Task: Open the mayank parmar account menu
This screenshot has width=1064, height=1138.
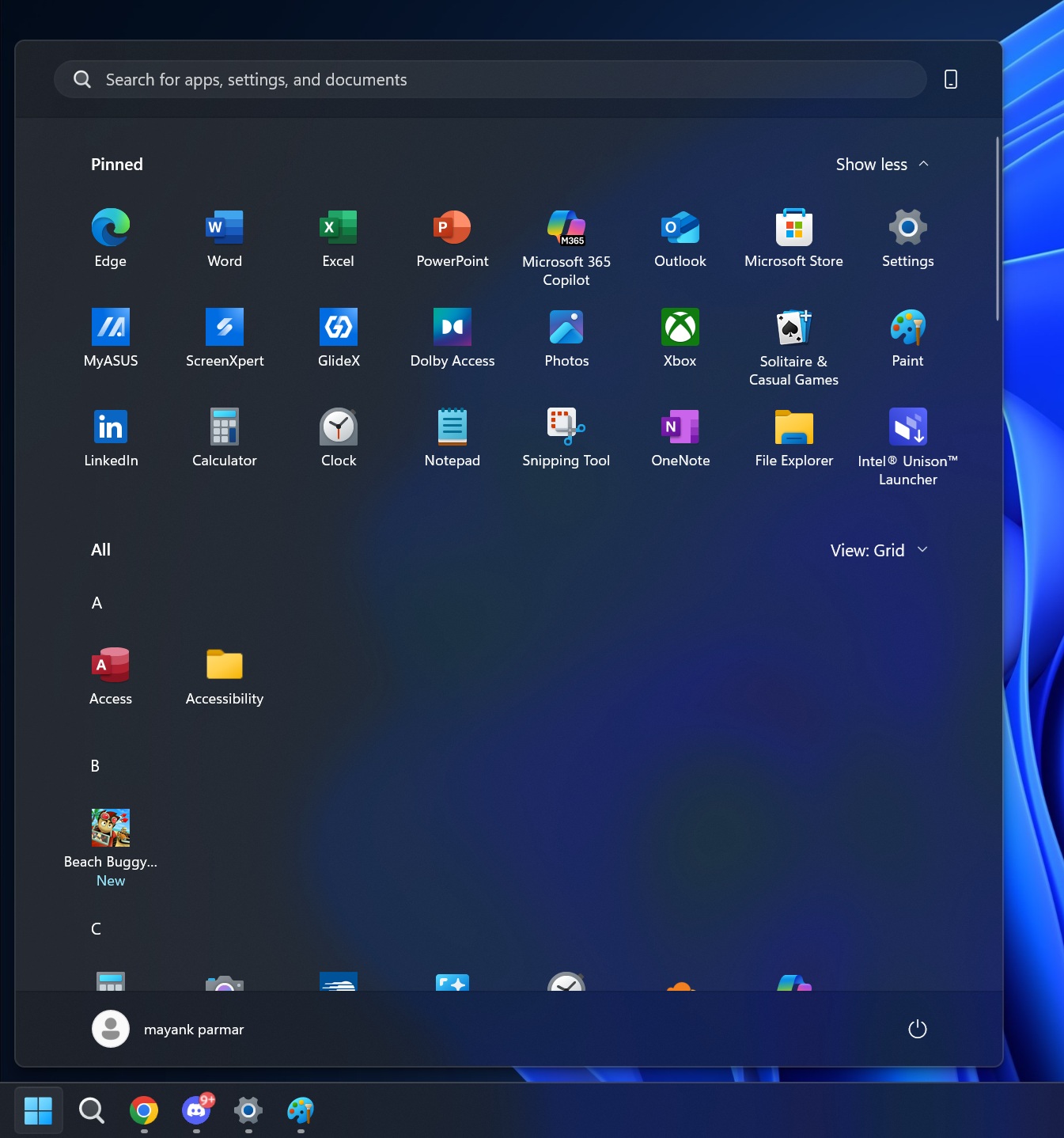Action: coord(168,1029)
